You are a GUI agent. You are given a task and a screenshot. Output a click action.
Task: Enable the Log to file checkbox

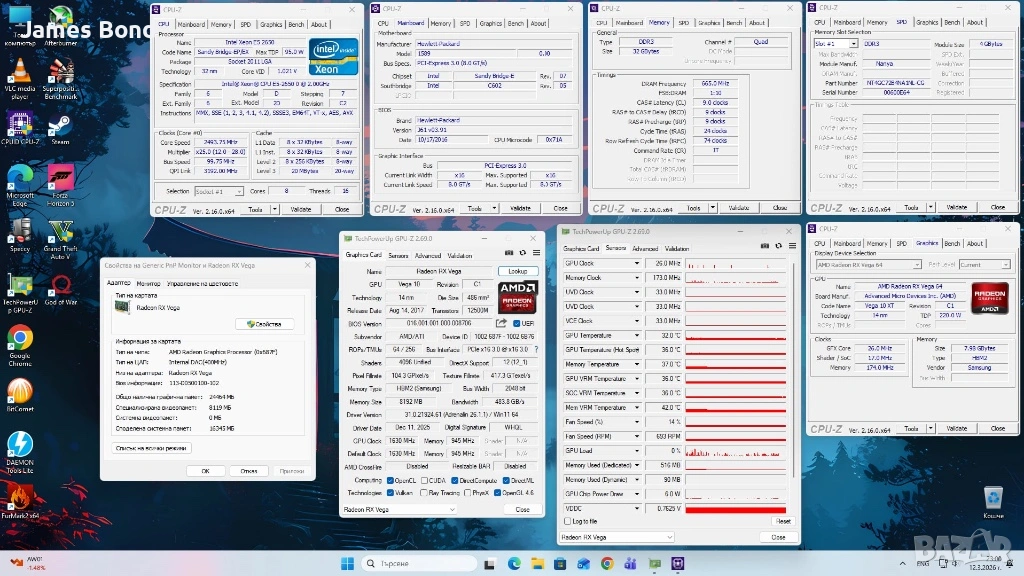(x=569, y=521)
